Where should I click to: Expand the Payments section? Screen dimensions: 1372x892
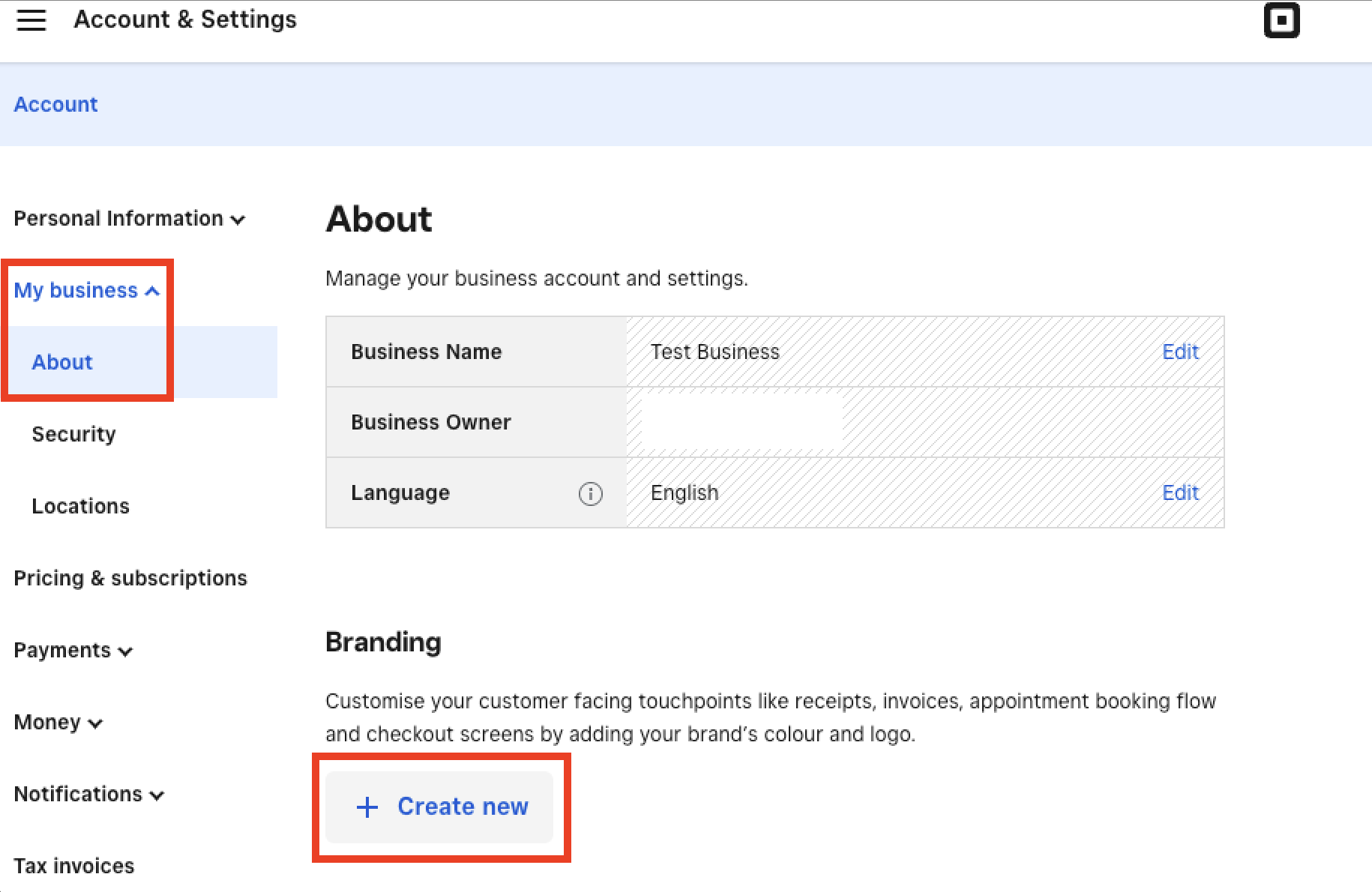pyautogui.click(x=72, y=651)
